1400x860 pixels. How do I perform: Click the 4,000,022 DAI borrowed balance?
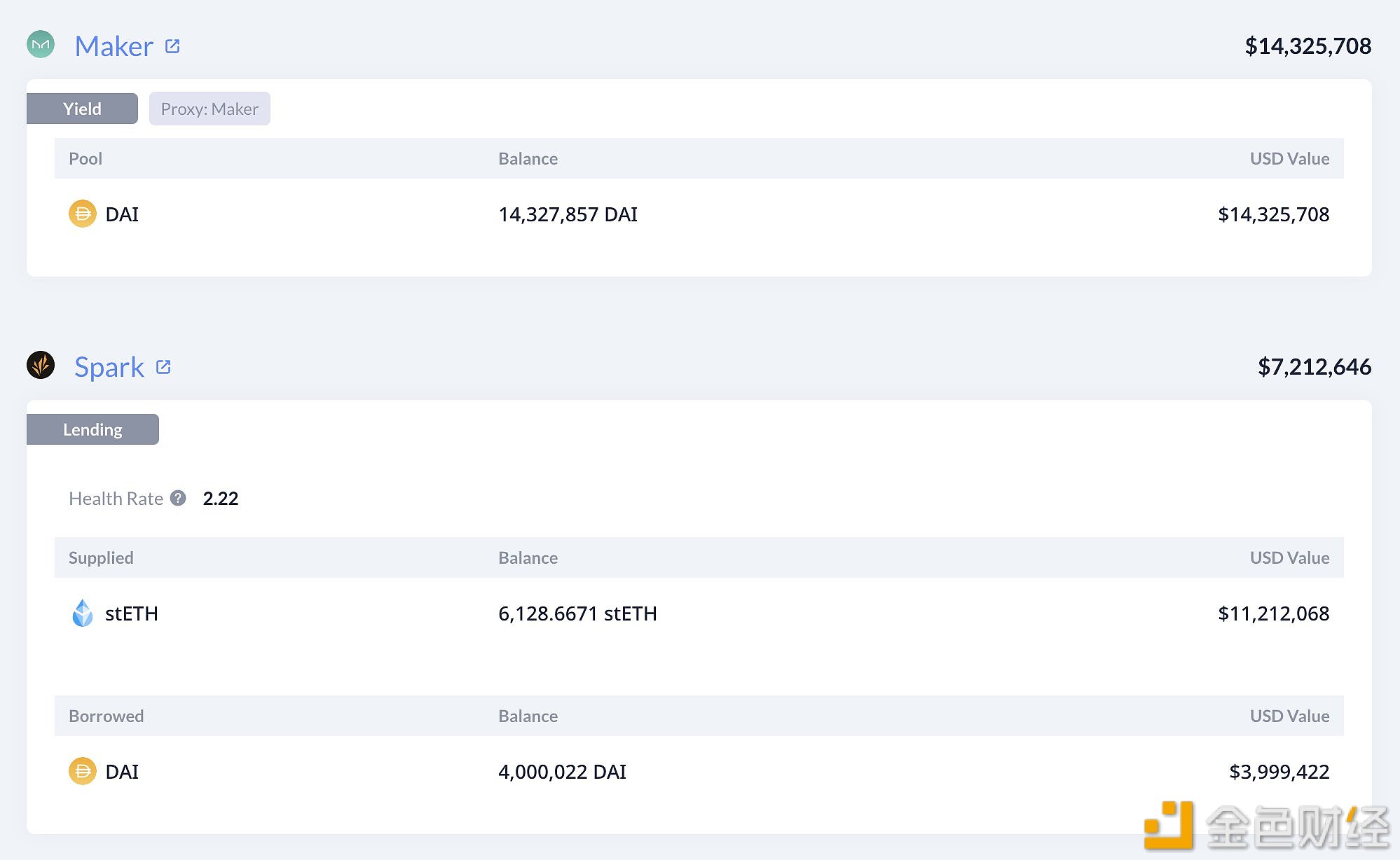[562, 772]
